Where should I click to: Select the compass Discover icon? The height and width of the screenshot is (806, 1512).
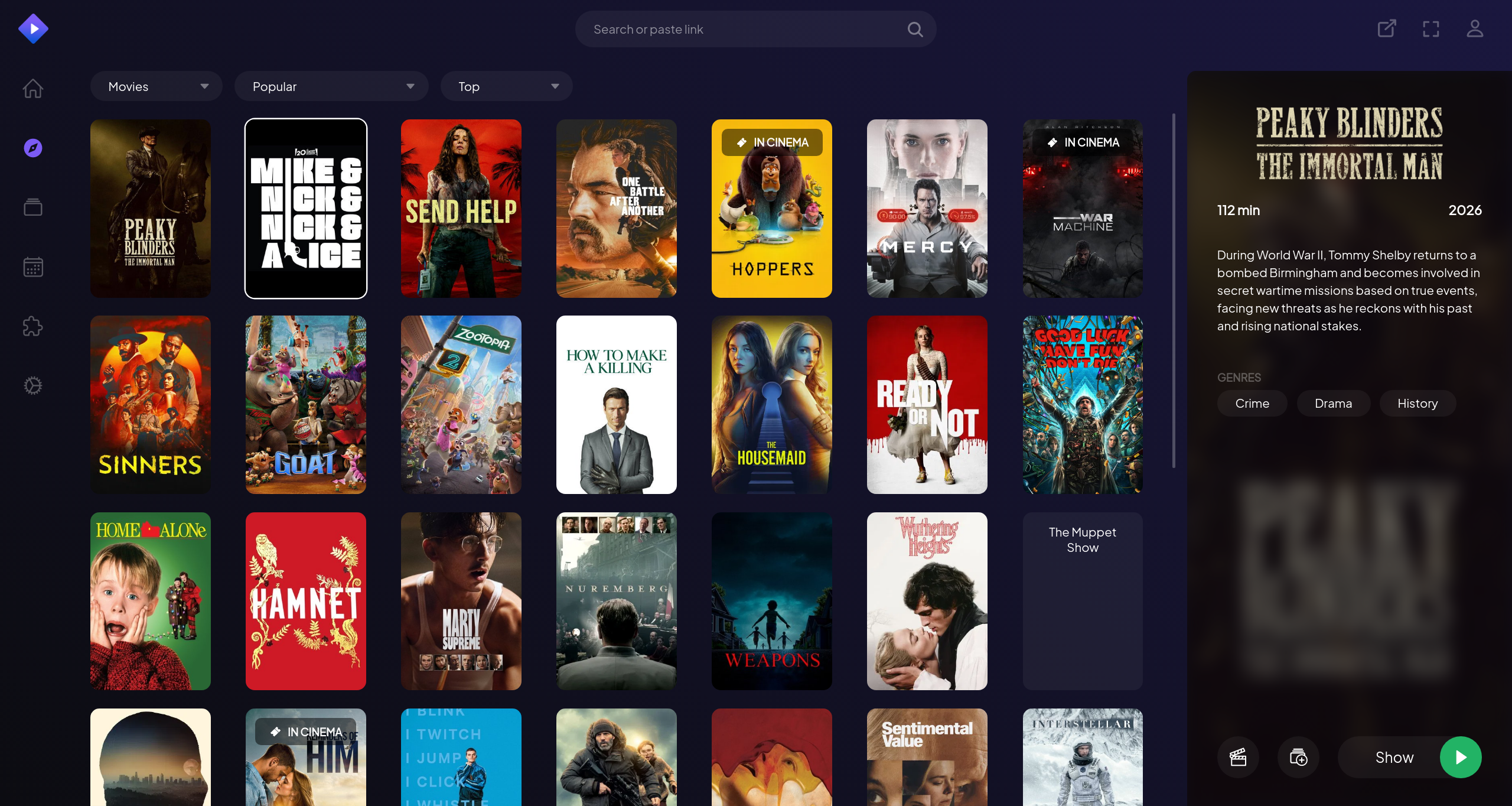point(32,148)
